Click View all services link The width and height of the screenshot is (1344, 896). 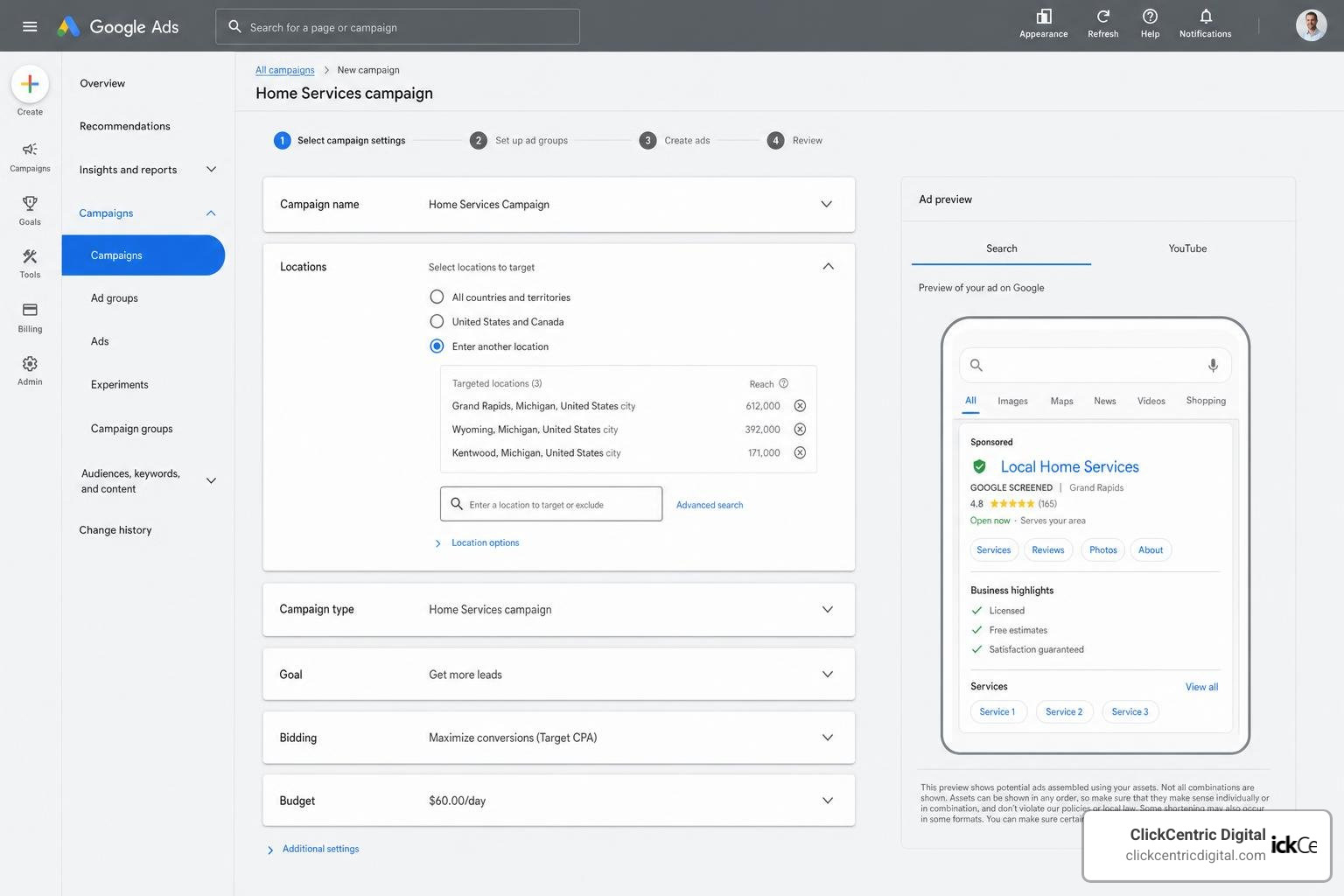[x=1201, y=687]
